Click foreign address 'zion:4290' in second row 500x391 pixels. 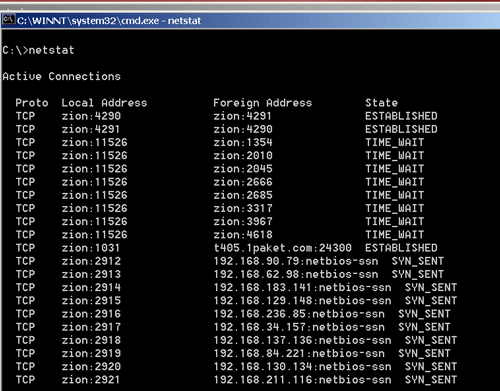(243, 129)
